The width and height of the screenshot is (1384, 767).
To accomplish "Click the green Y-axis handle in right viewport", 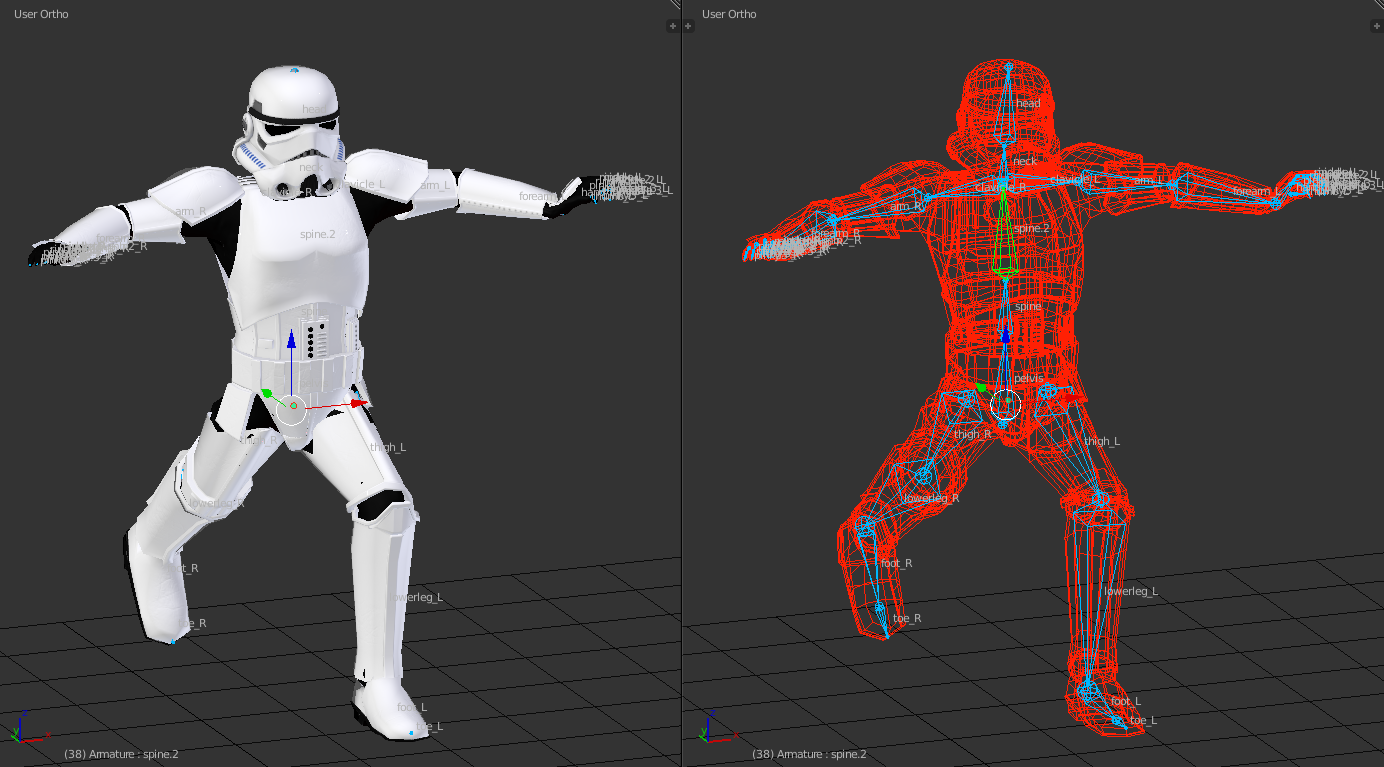I will [981, 387].
